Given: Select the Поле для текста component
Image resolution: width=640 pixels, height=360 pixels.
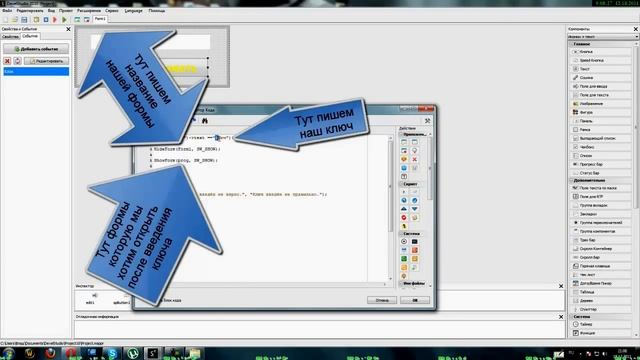Looking at the screenshot, I should [x=600, y=95].
